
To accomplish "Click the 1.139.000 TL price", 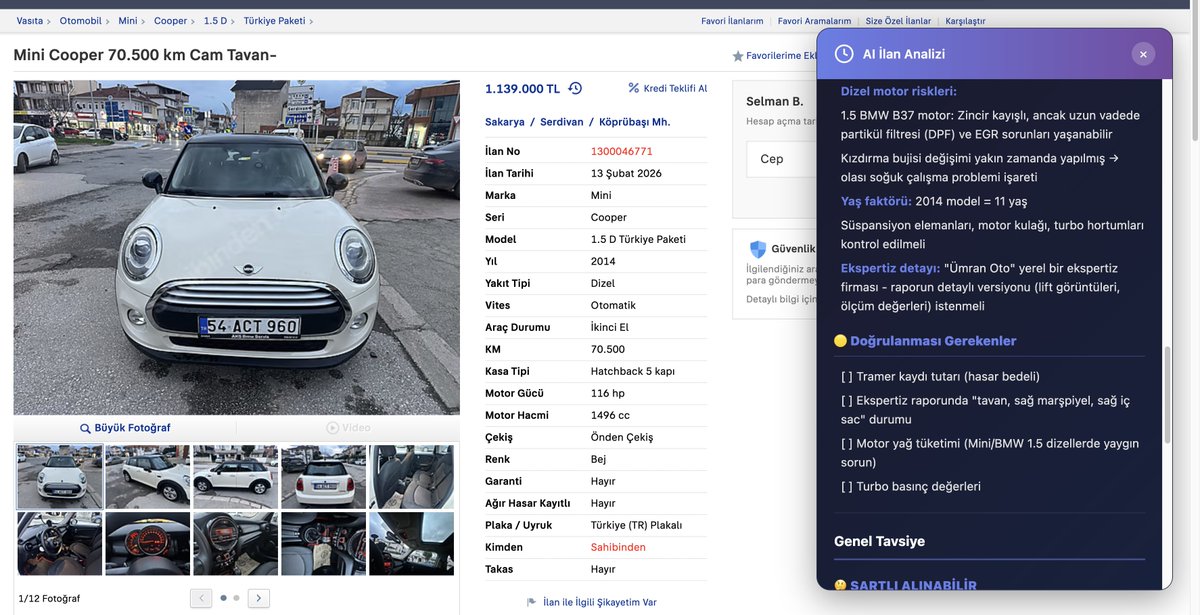I will coord(522,89).
